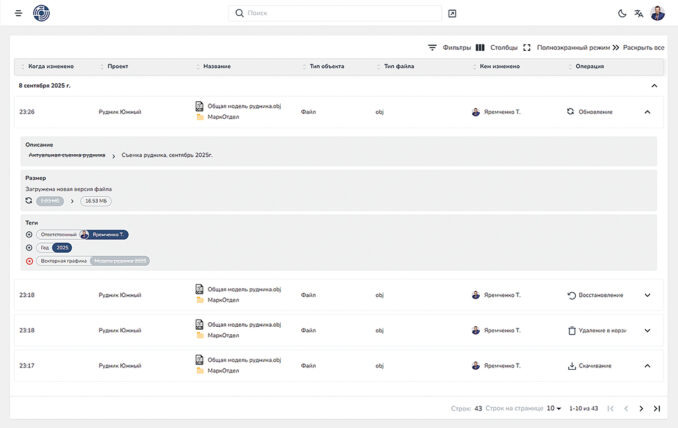Enable Полноэкранный режим fullscreen mode
678x428 pixels.
[566, 48]
